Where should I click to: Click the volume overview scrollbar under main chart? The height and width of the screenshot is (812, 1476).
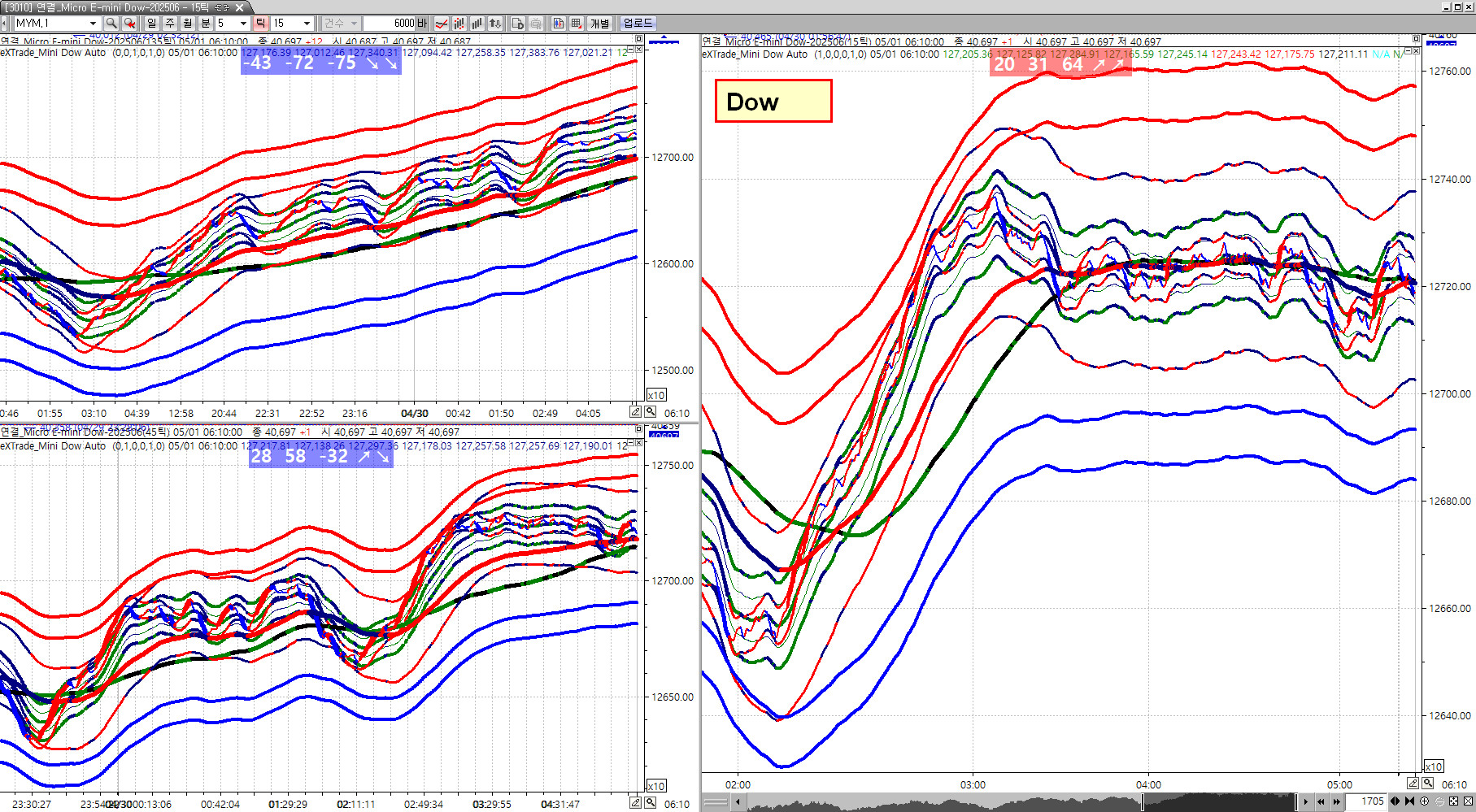(x=1017, y=802)
